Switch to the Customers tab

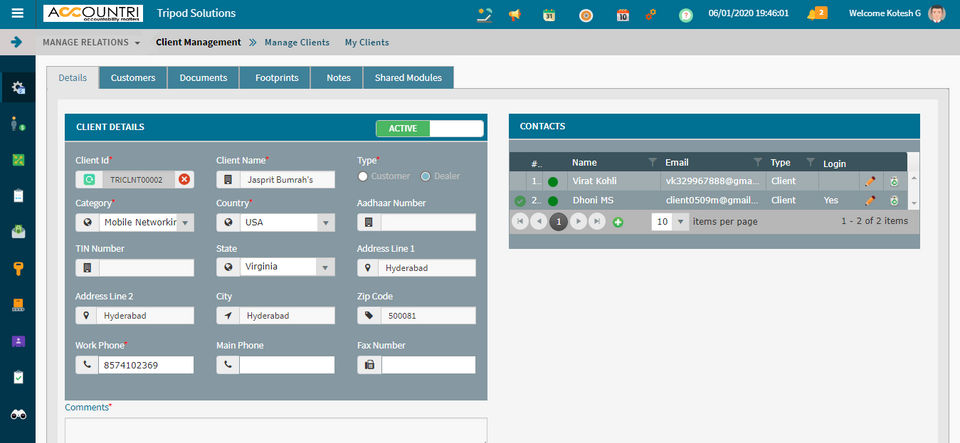pos(133,78)
